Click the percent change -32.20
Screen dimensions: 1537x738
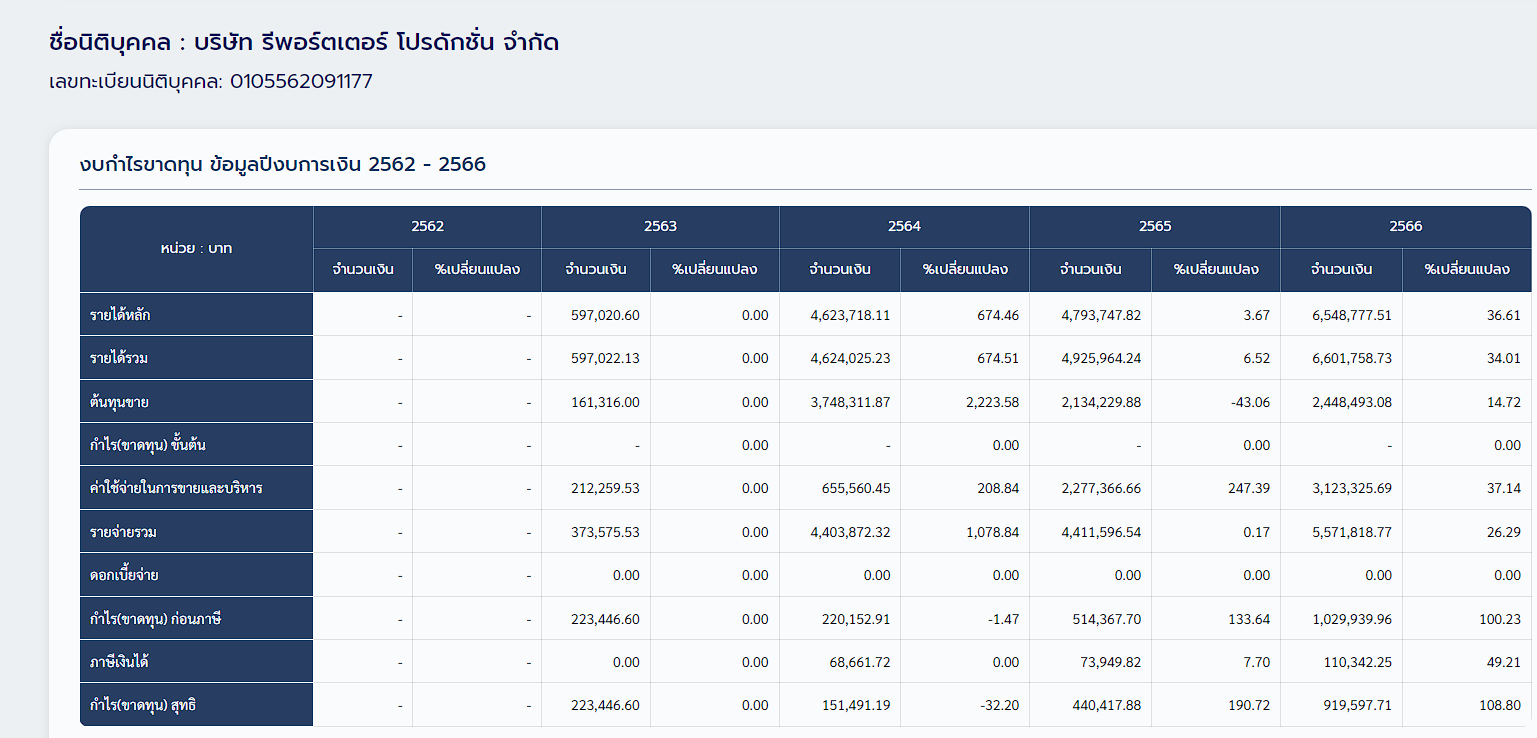pos(1000,705)
